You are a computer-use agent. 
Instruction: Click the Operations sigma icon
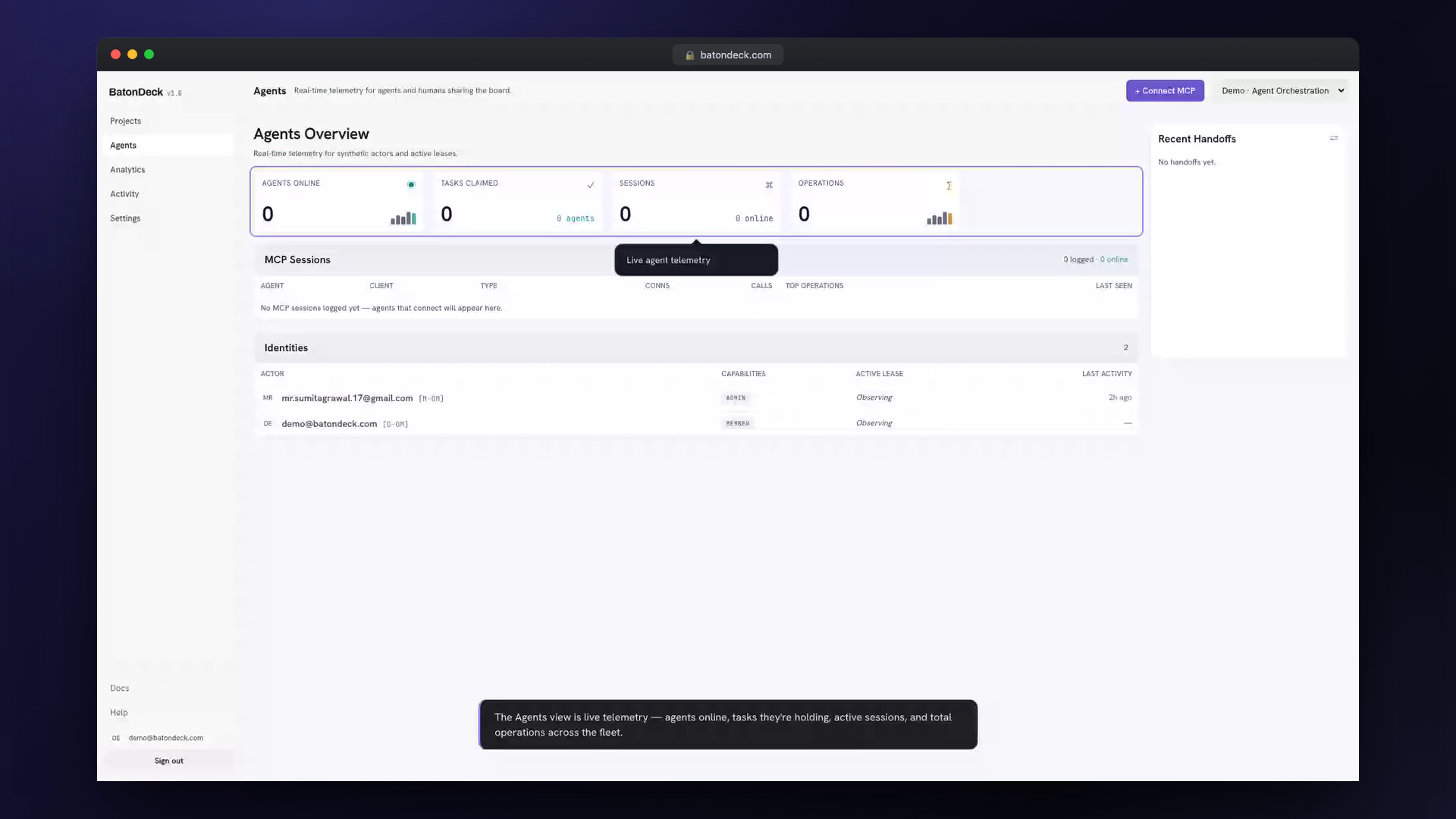(x=949, y=185)
